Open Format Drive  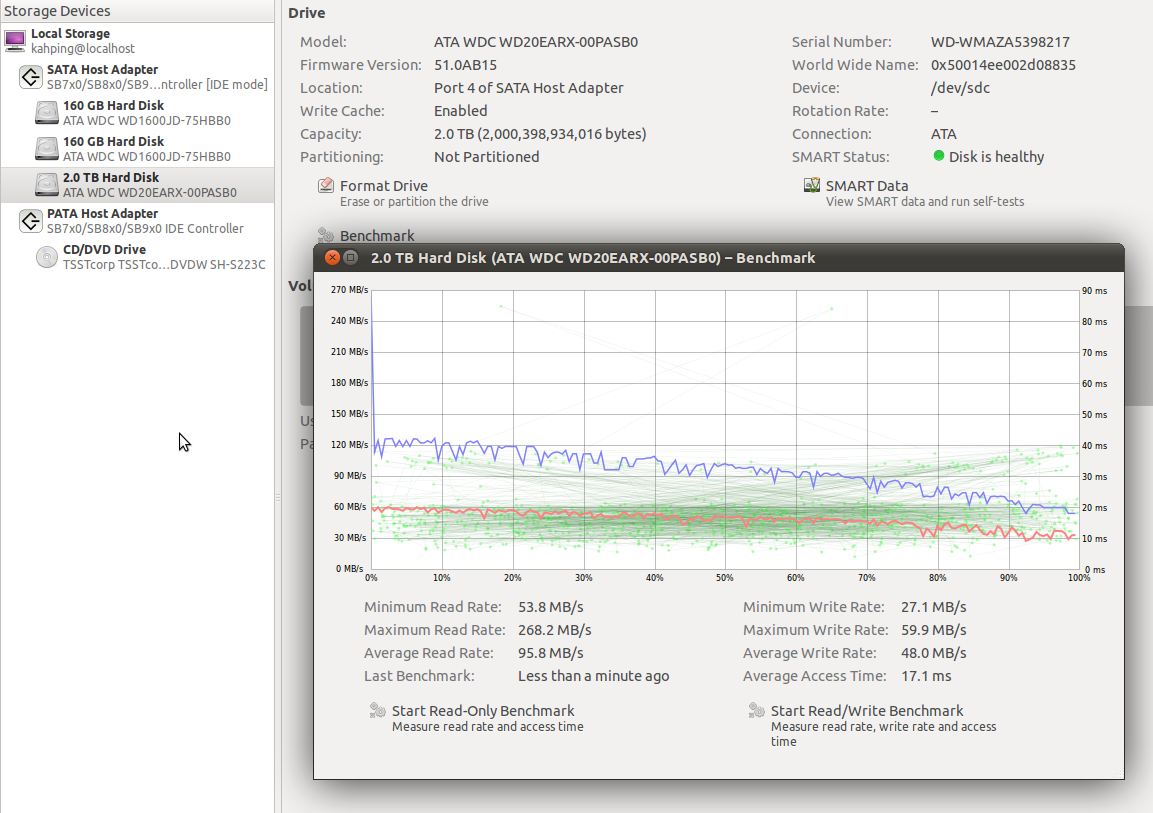(x=403, y=193)
